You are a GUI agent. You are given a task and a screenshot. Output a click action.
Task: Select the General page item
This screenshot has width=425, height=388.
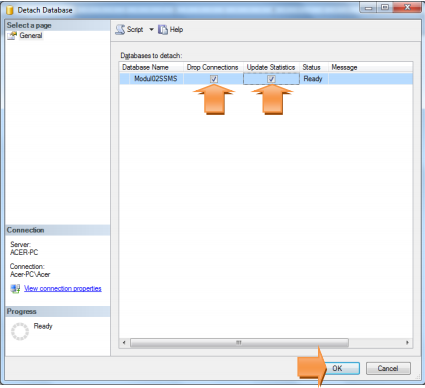(x=31, y=35)
